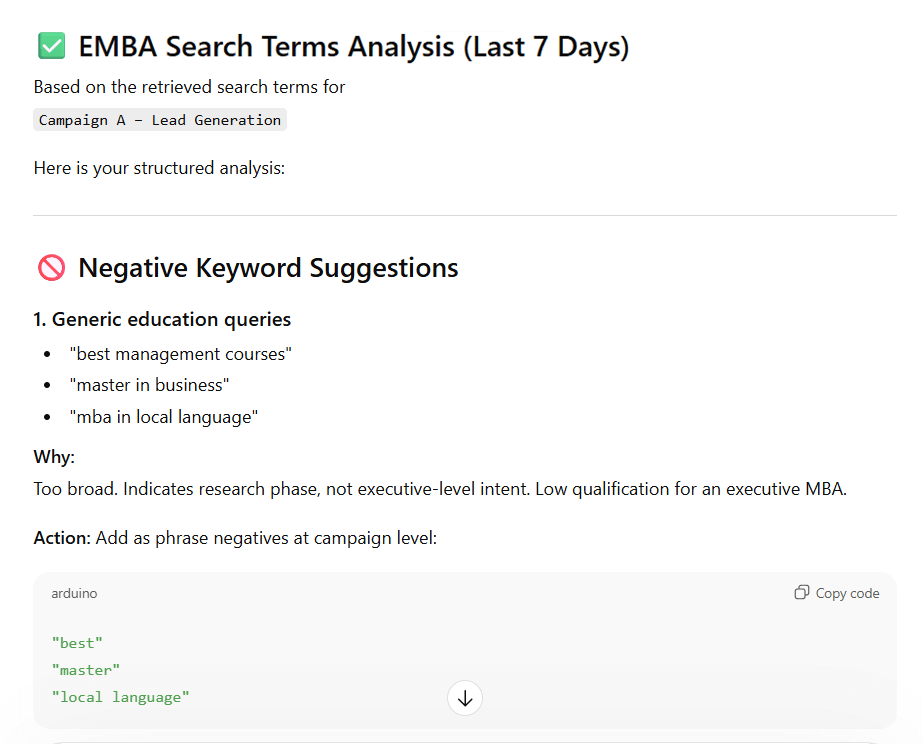Click the Generic education queries subheading
The width and height of the screenshot is (923, 744).
pyautogui.click(x=161, y=319)
